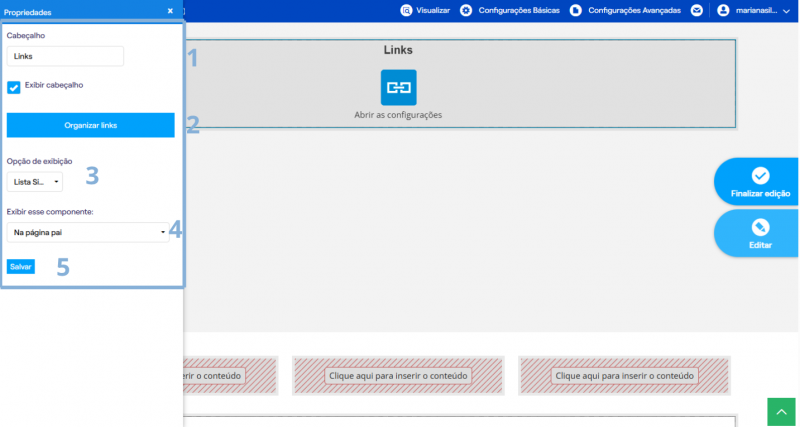Click the Finalizar edição label

tap(760, 193)
